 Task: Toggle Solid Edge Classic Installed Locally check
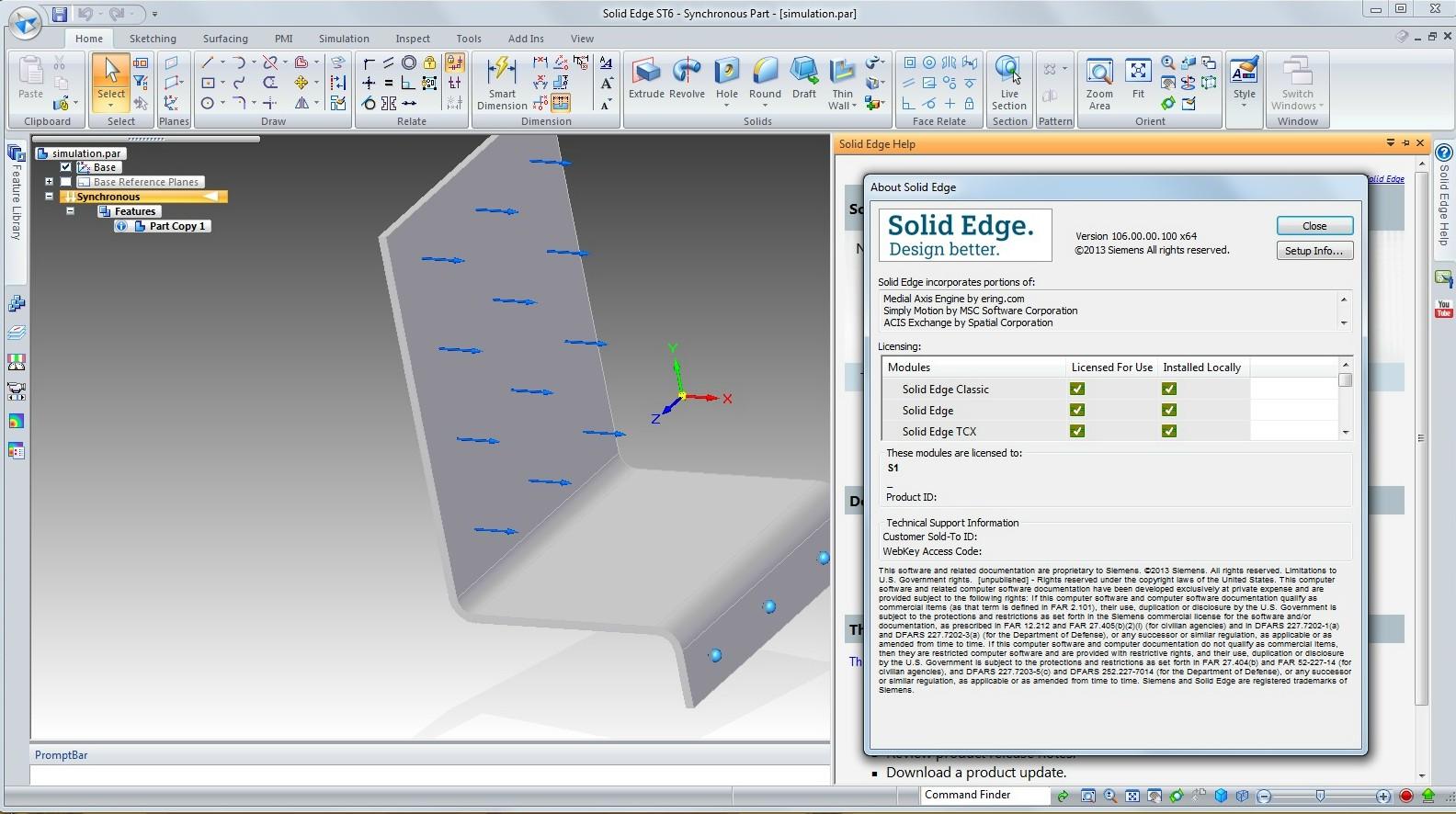coord(1169,389)
